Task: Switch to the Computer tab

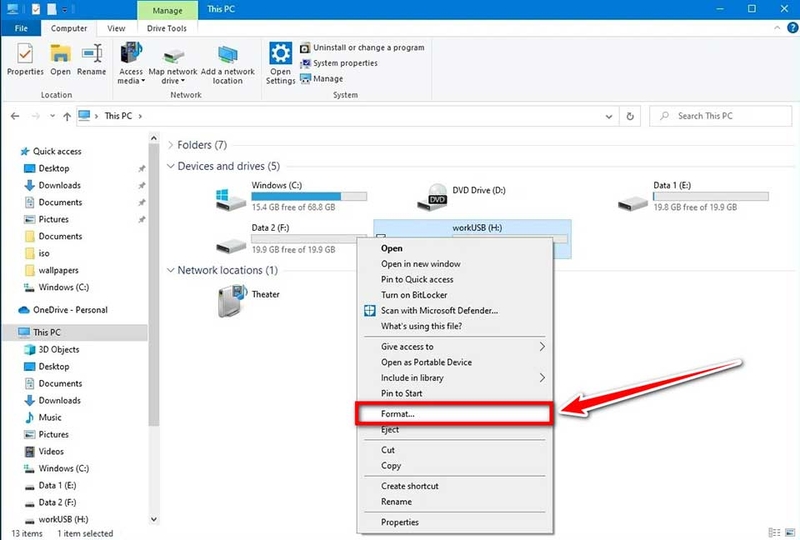Action: [x=69, y=28]
